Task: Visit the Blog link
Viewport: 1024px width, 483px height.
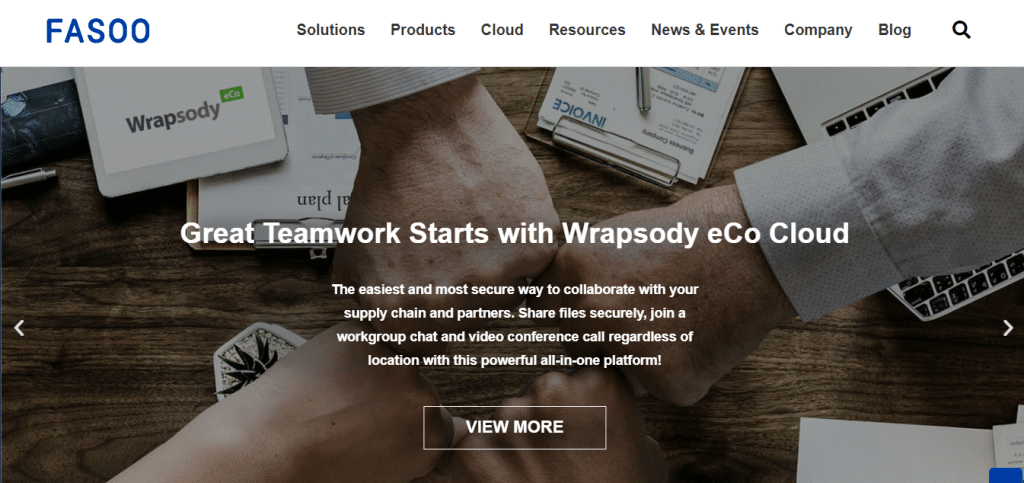Action: click(x=895, y=30)
